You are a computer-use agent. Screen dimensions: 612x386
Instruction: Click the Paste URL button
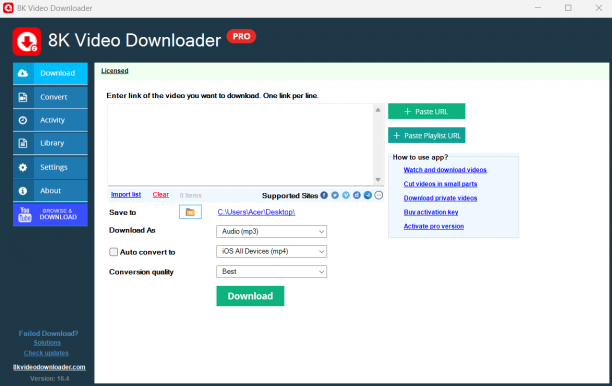click(x=426, y=111)
